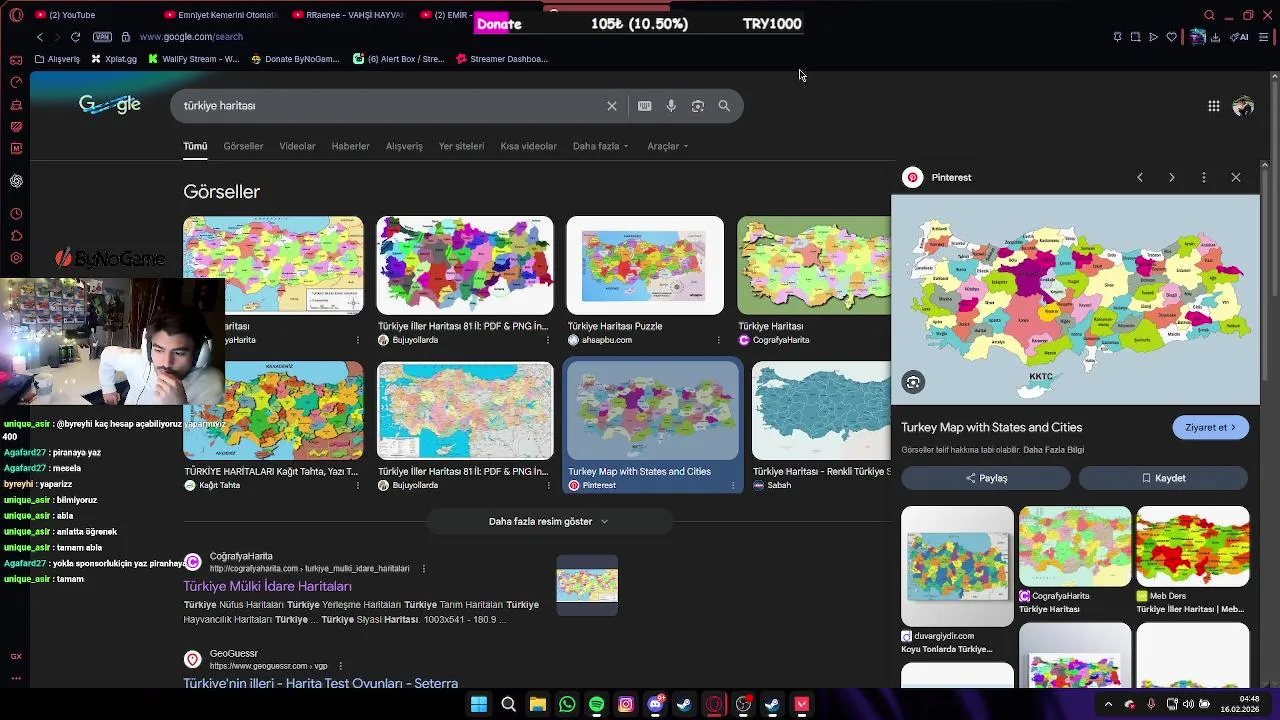The image size is (1280, 720).
Task: Open Türkiye'nin illeri Seterra link
Action: (320, 683)
